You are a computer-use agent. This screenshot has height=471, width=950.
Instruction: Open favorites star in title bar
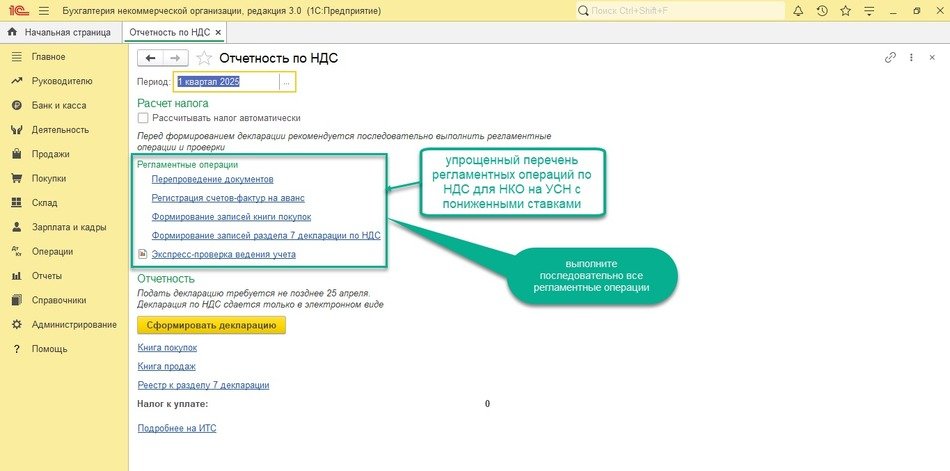(x=845, y=10)
